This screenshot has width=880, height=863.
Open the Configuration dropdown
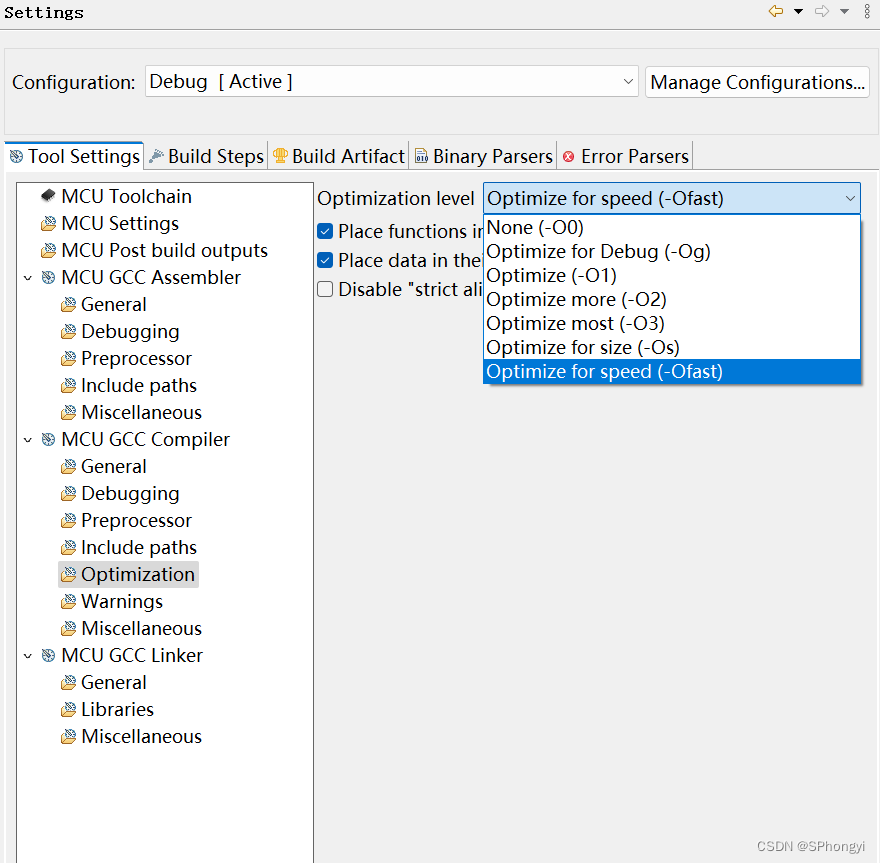628,82
